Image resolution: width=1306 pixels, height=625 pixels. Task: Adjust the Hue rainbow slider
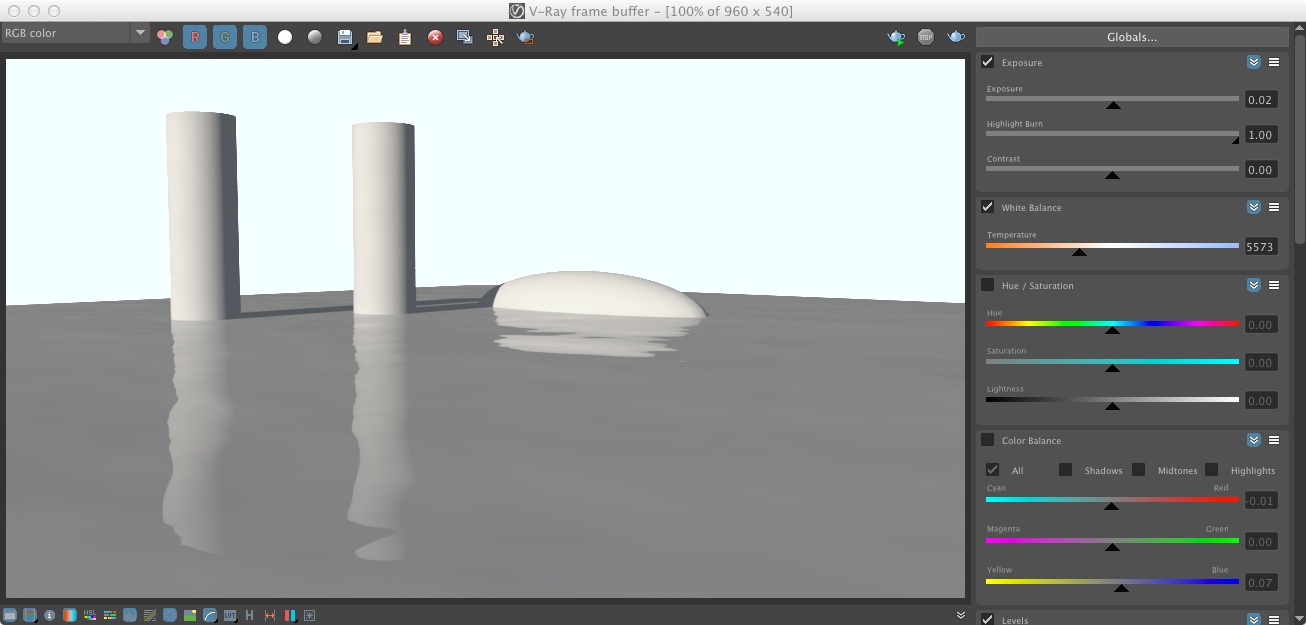click(x=1112, y=325)
